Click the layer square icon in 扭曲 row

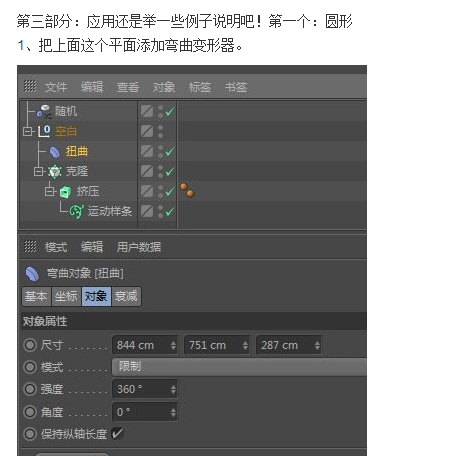coord(147,151)
